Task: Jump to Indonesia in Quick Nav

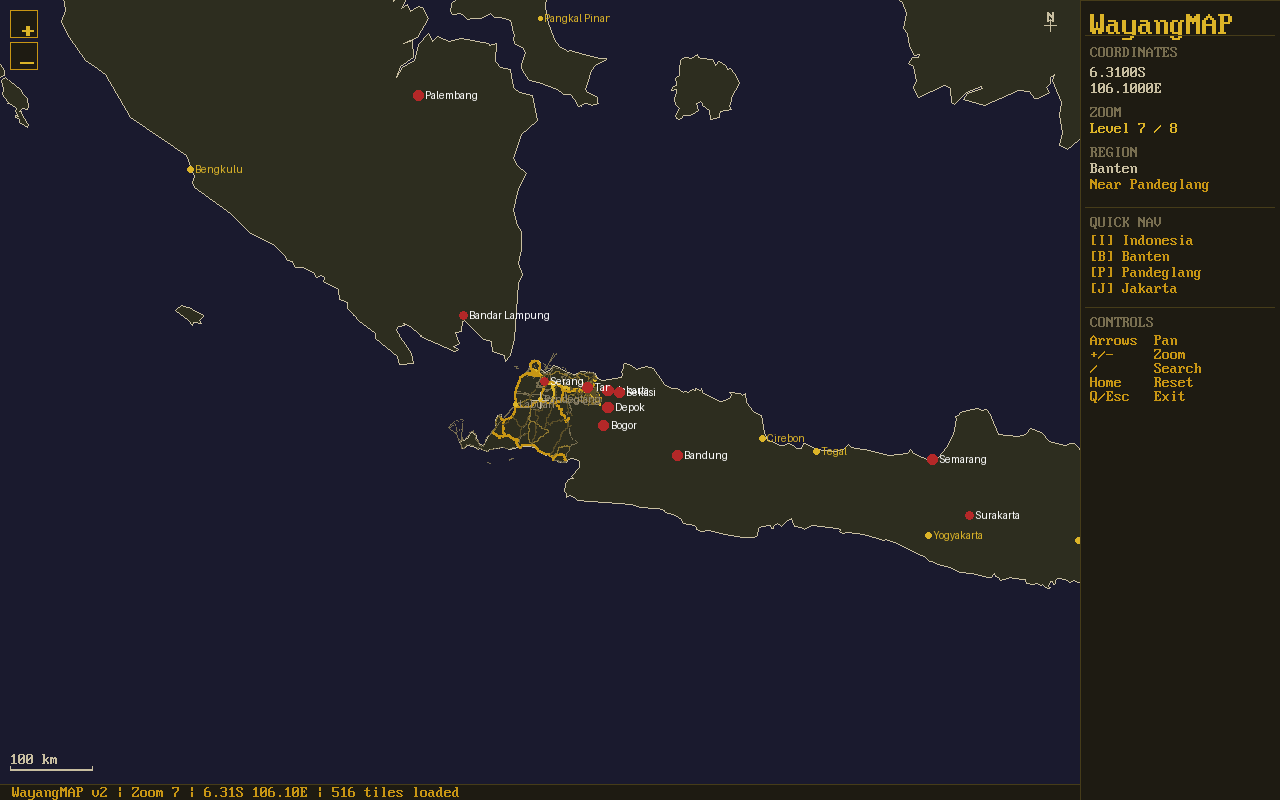Action: (1141, 241)
